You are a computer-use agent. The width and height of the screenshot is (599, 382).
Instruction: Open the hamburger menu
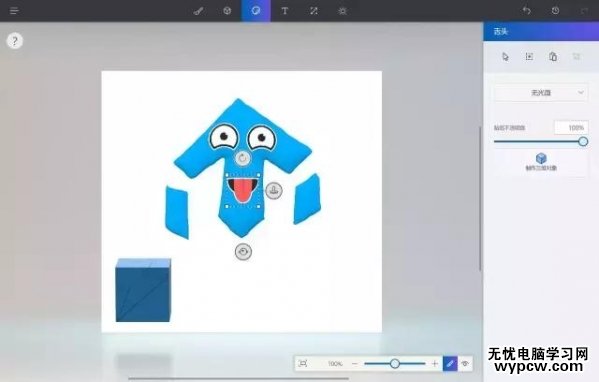point(14,11)
